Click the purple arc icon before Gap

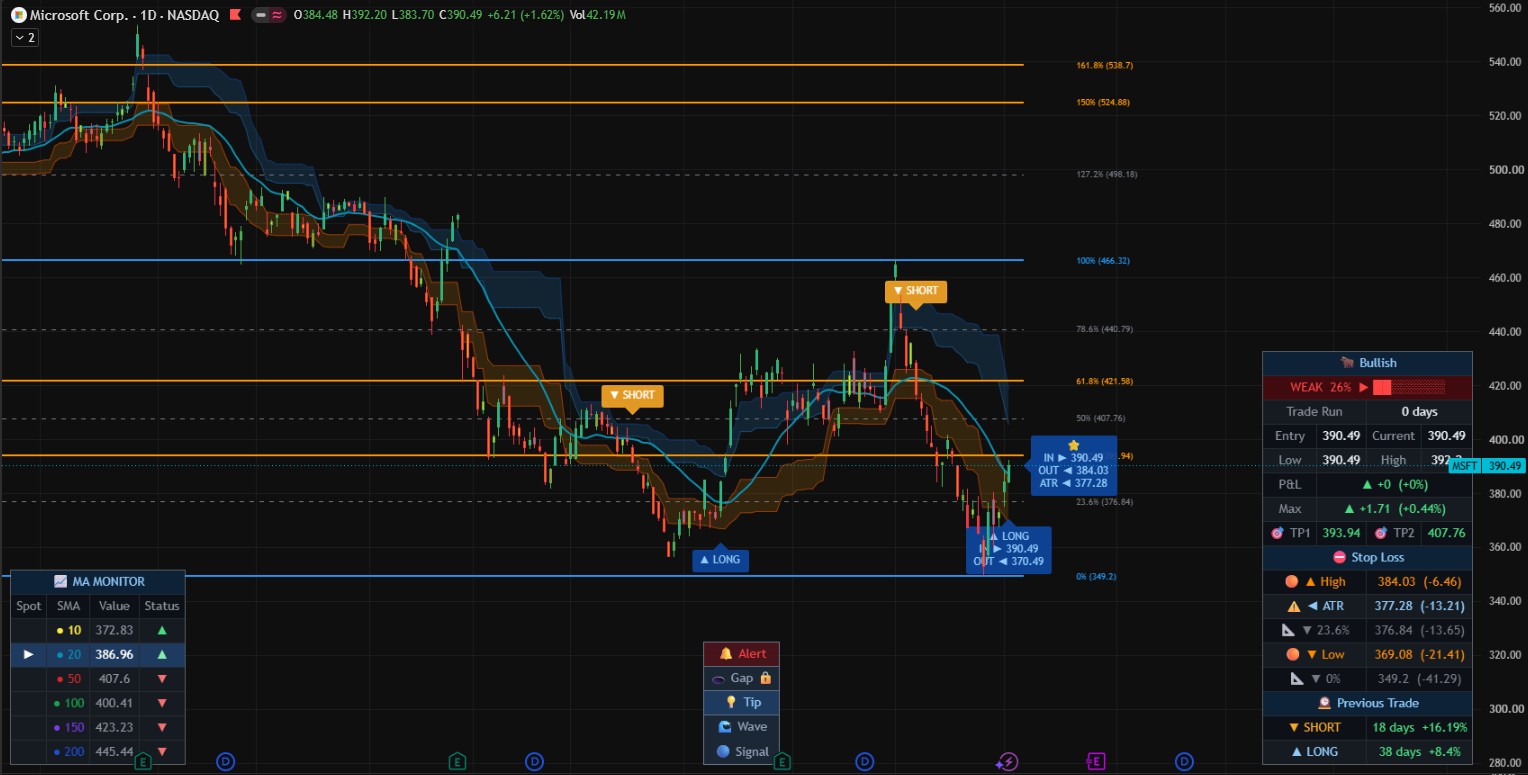718,679
